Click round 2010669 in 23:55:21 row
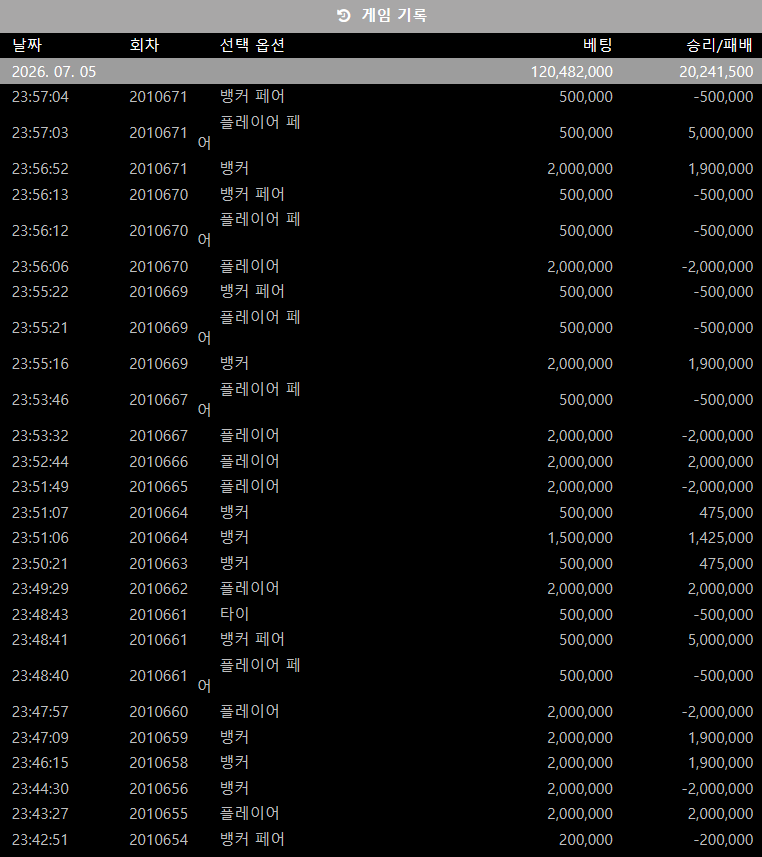Image resolution: width=762 pixels, height=857 pixels. (159, 328)
